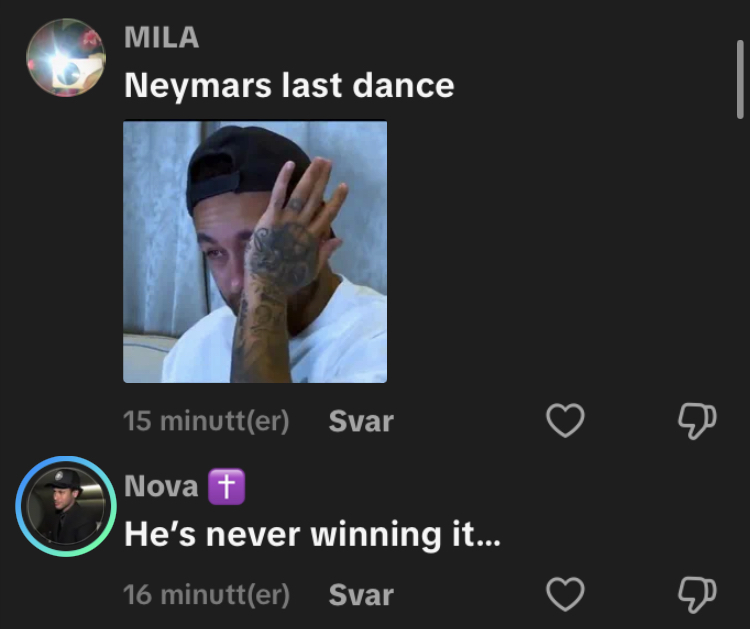Open Nova's profile picture avatar
The height and width of the screenshot is (629, 750).
click(66, 506)
